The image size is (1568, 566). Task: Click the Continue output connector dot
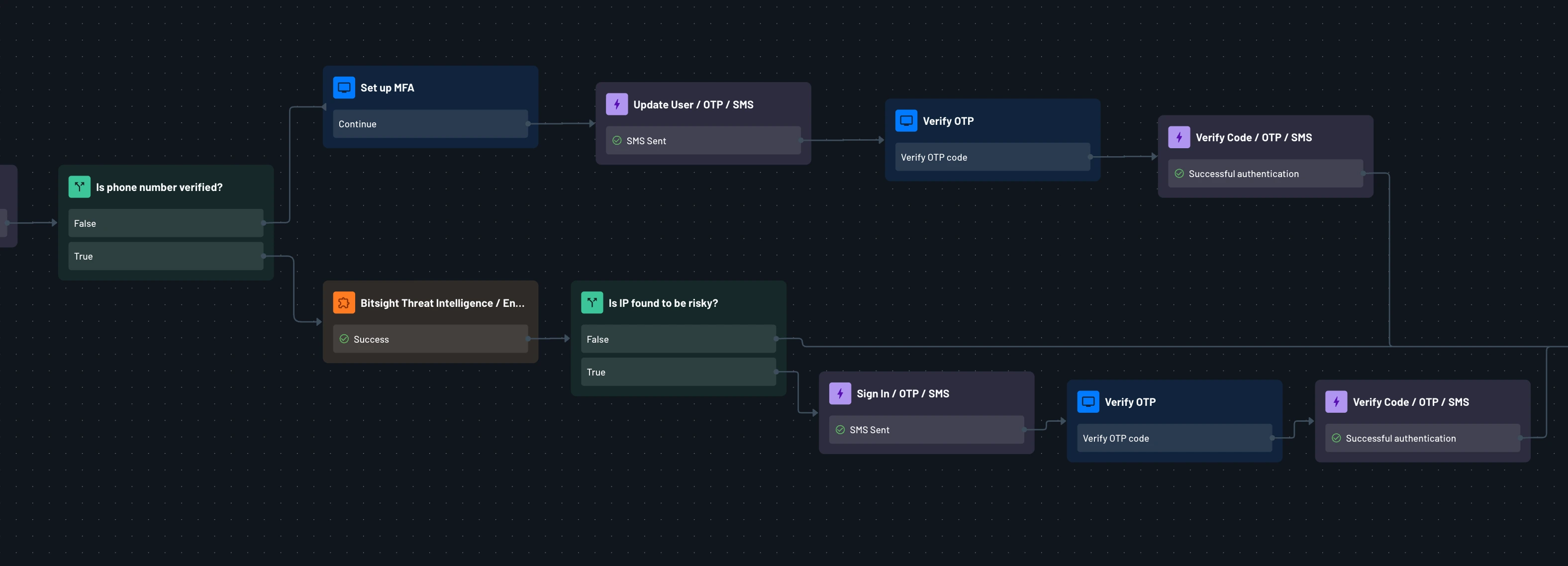point(528,123)
